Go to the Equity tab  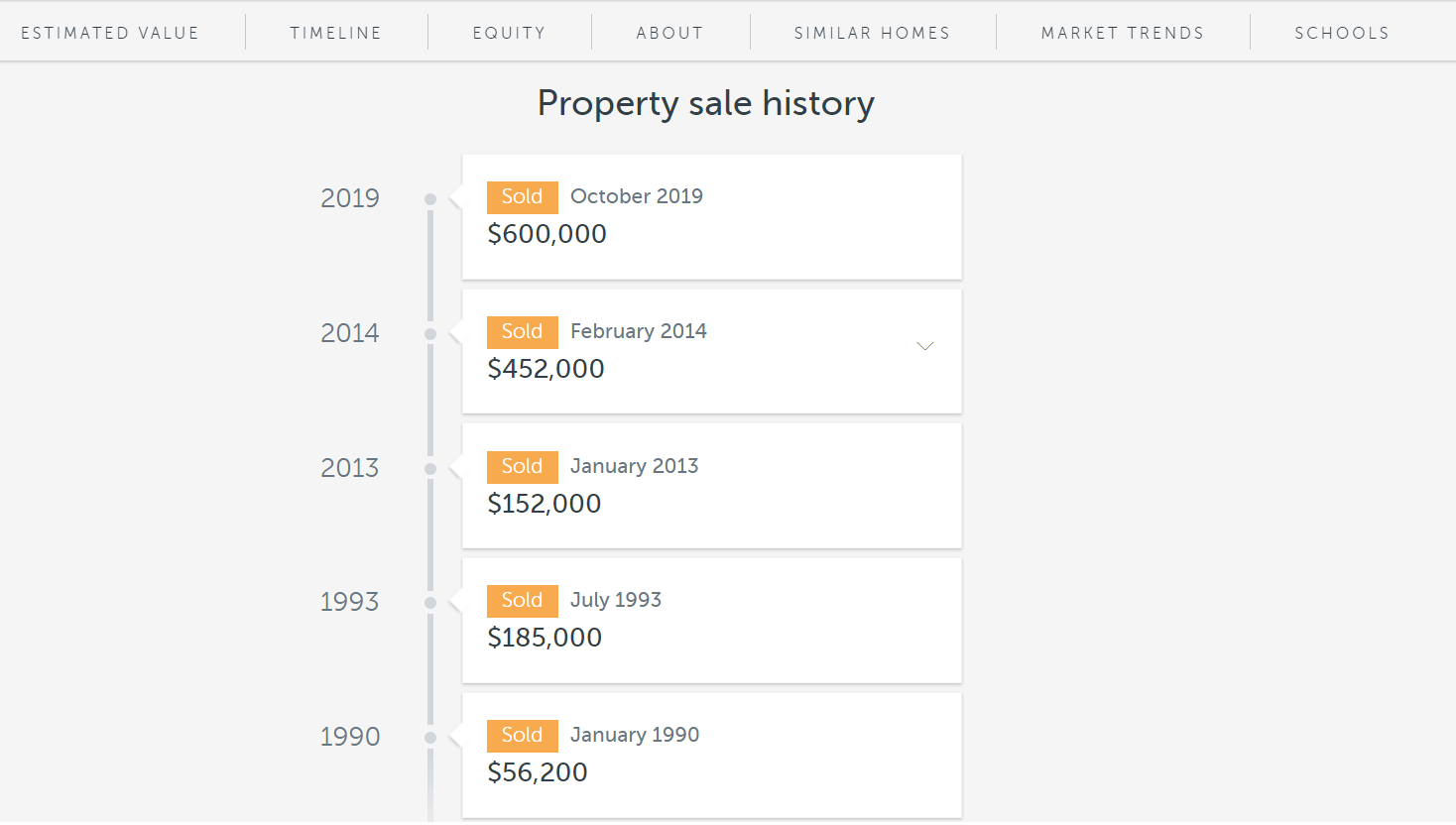click(510, 33)
